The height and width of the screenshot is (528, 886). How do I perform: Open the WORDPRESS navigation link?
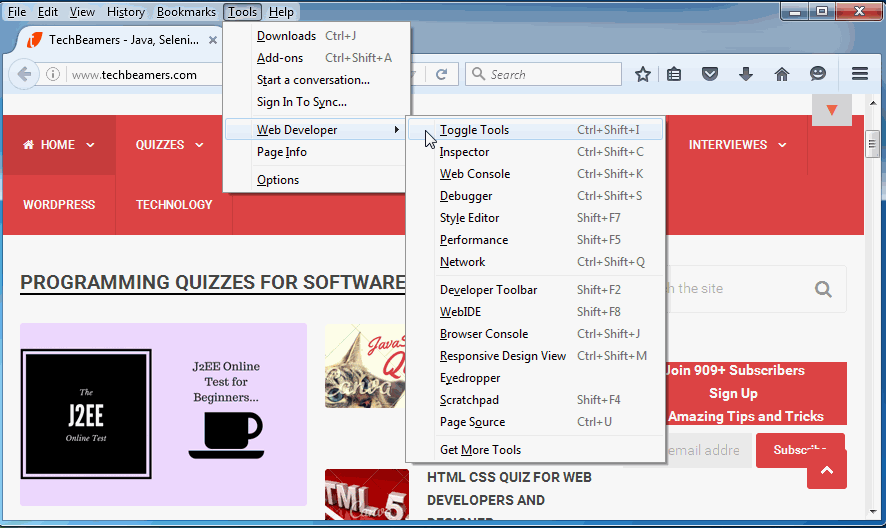pyautogui.click(x=59, y=205)
